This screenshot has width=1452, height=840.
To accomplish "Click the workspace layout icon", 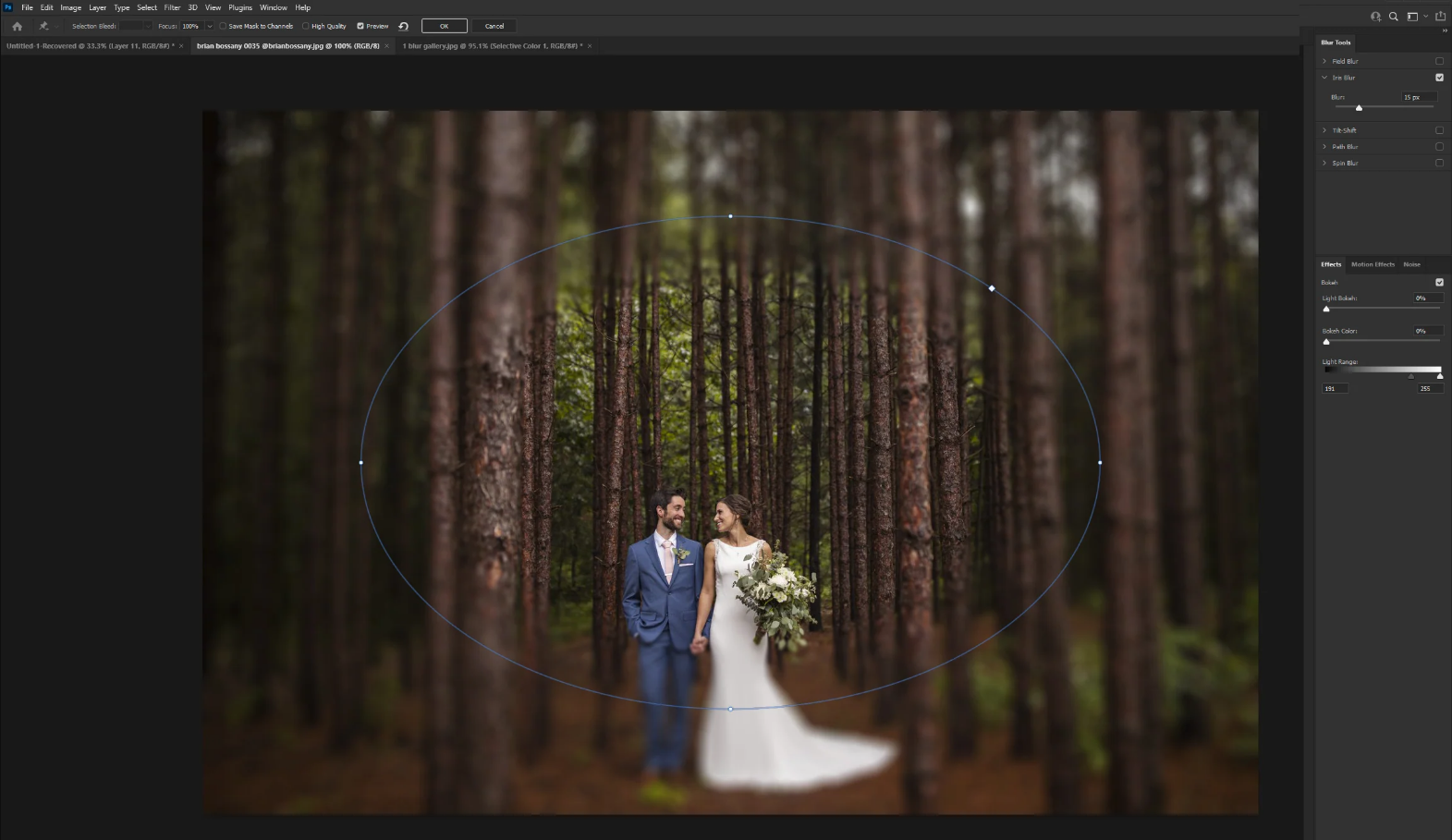I will (1412, 17).
